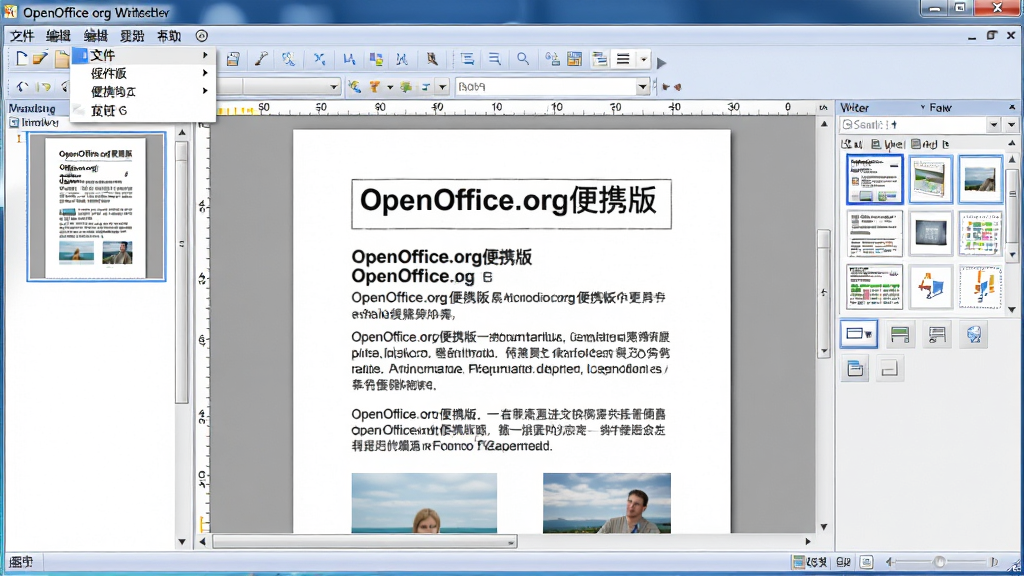The height and width of the screenshot is (576, 1024).
Task: Click the document's vertical scrollbar down arrow
Action: click(824, 526)
